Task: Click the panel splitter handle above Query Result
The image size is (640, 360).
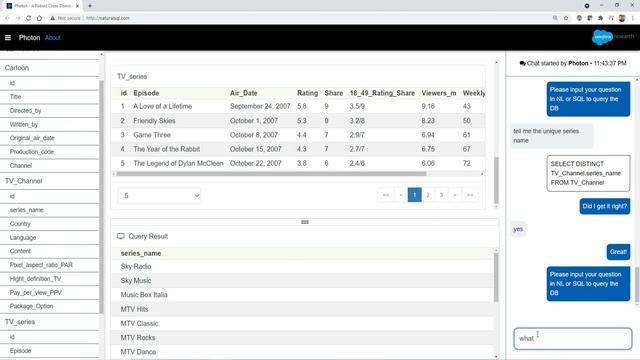Action: click(x=304, y=222)
